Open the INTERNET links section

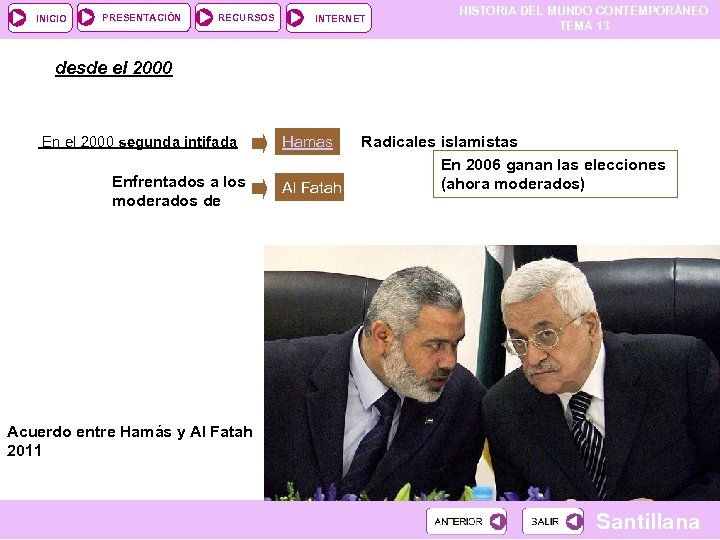click(329, 18)
